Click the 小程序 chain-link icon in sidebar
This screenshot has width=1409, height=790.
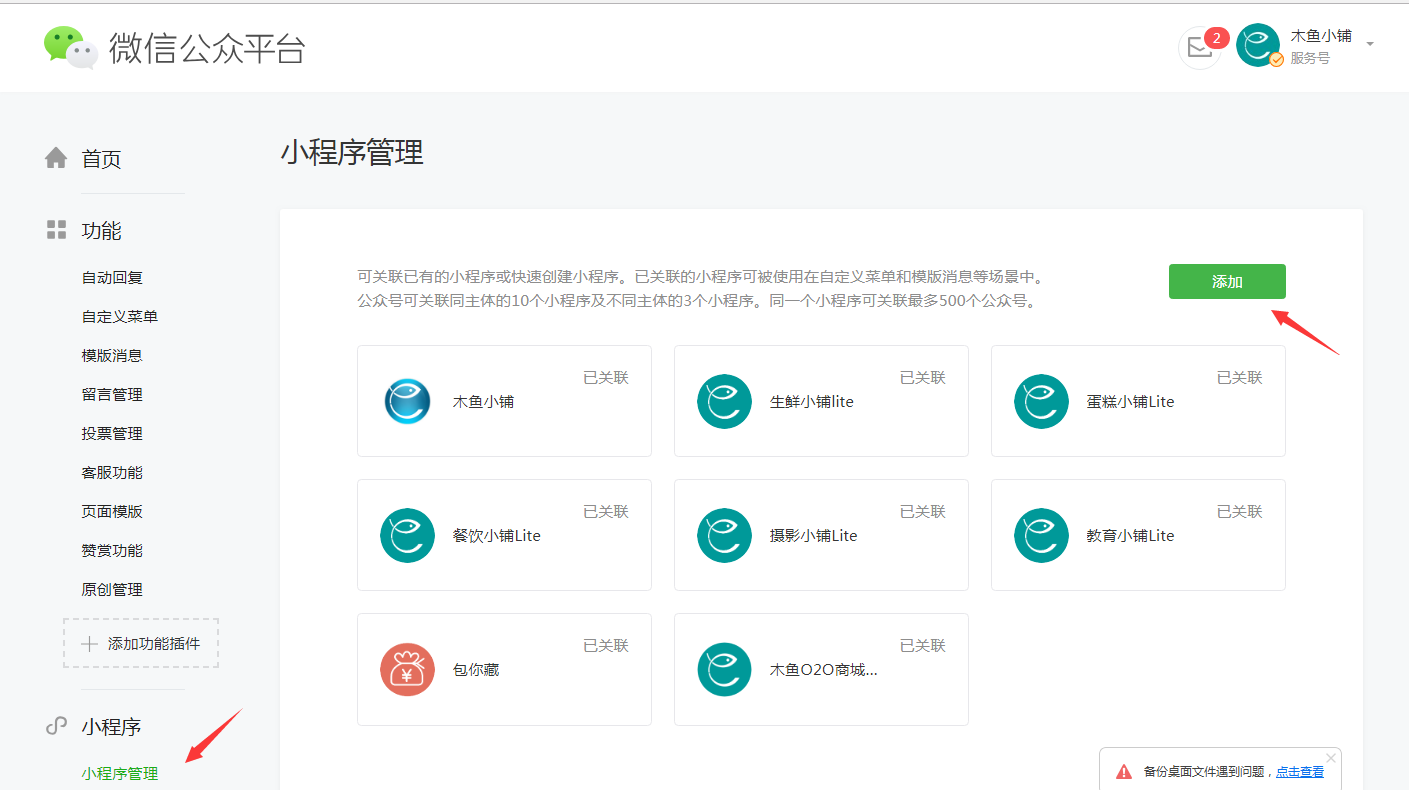click(x=55, y=726)
